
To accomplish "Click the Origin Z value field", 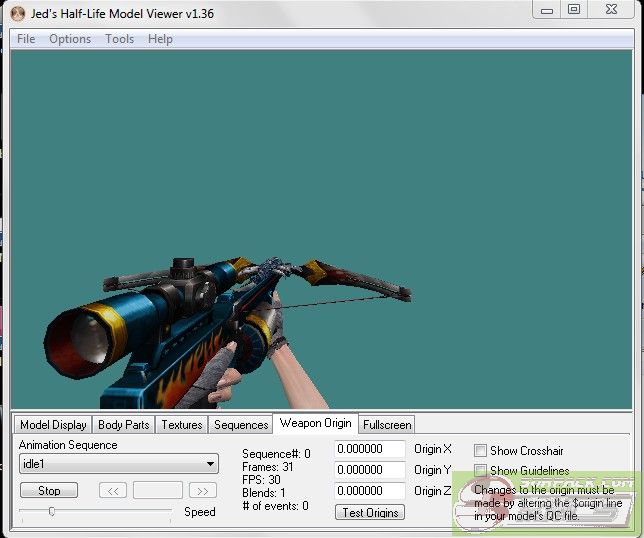I will 370,491.
